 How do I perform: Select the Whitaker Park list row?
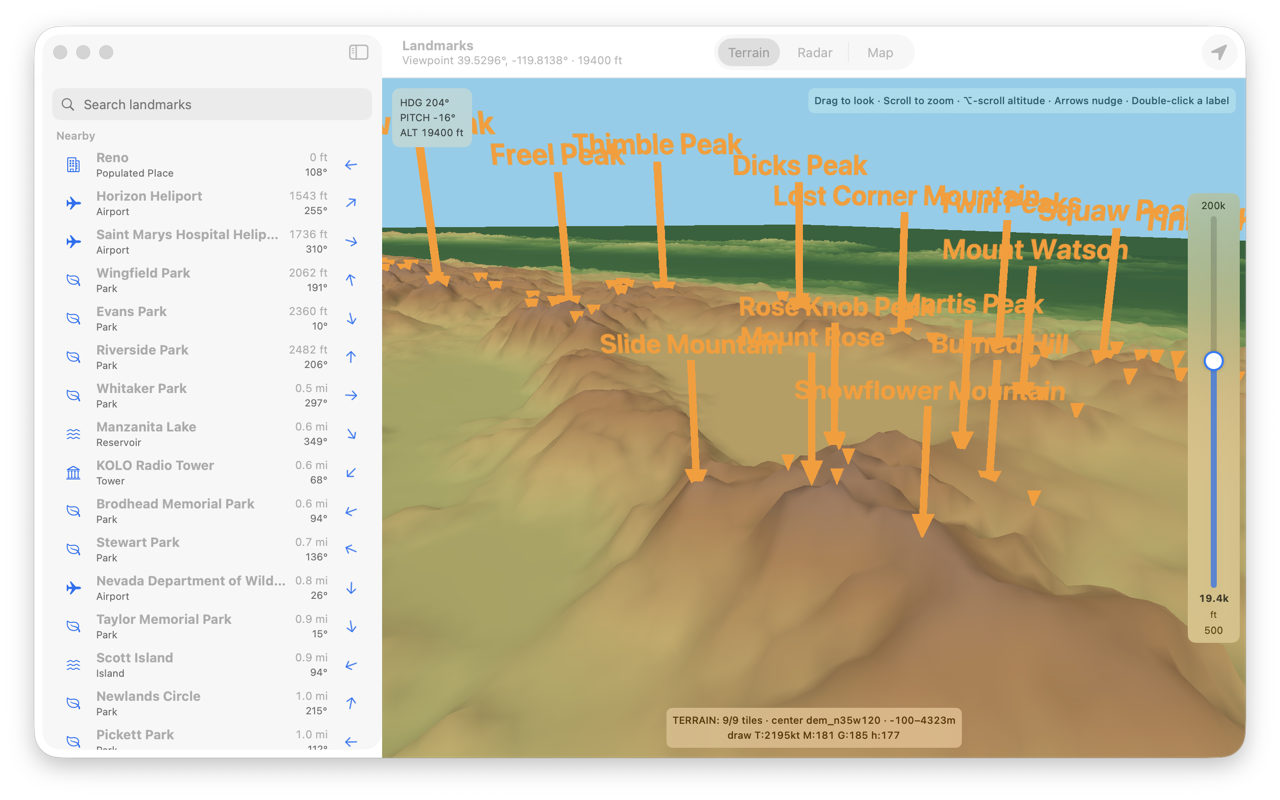click(212, 396)
